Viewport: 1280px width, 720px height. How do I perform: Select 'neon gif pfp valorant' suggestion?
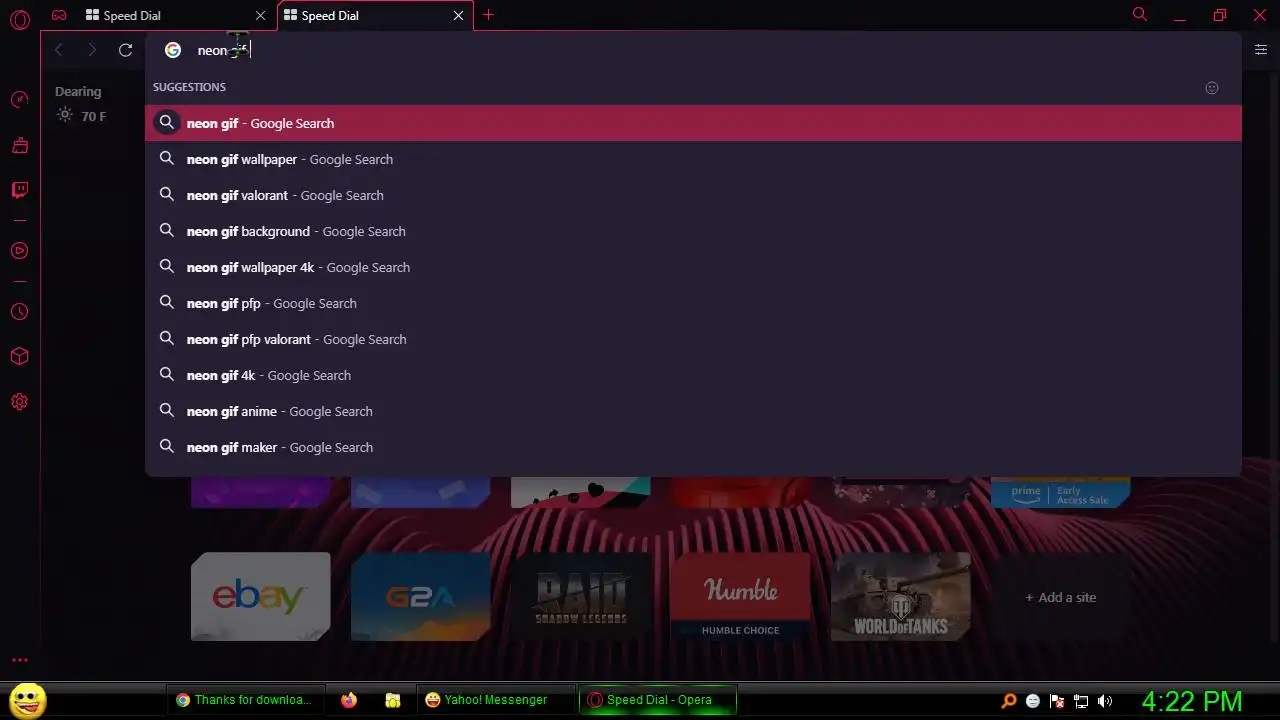pos(693,339)
